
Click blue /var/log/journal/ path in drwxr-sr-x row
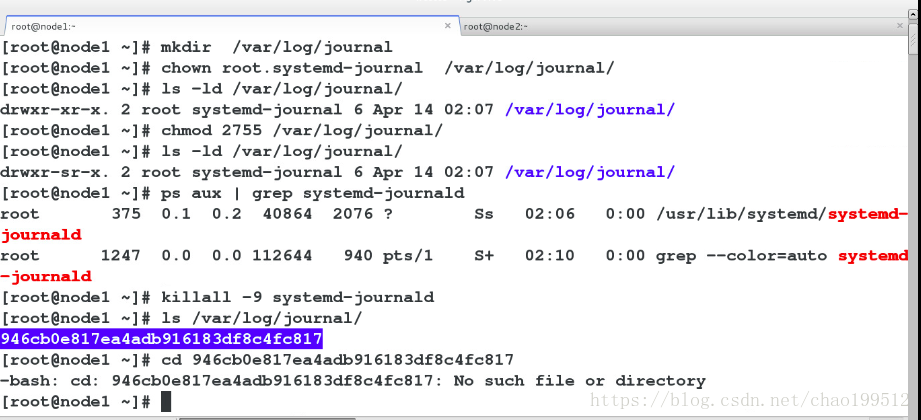tap(590, 173)
